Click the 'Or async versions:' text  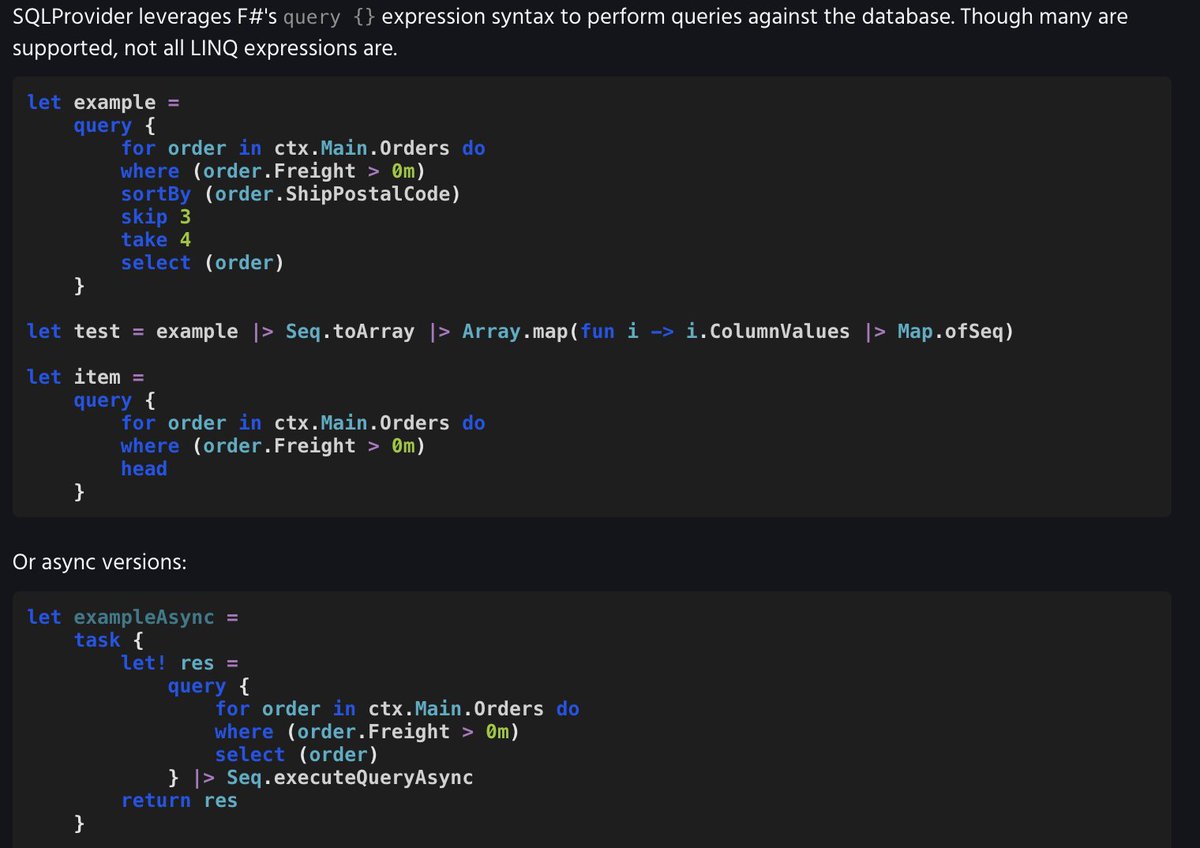99,563
